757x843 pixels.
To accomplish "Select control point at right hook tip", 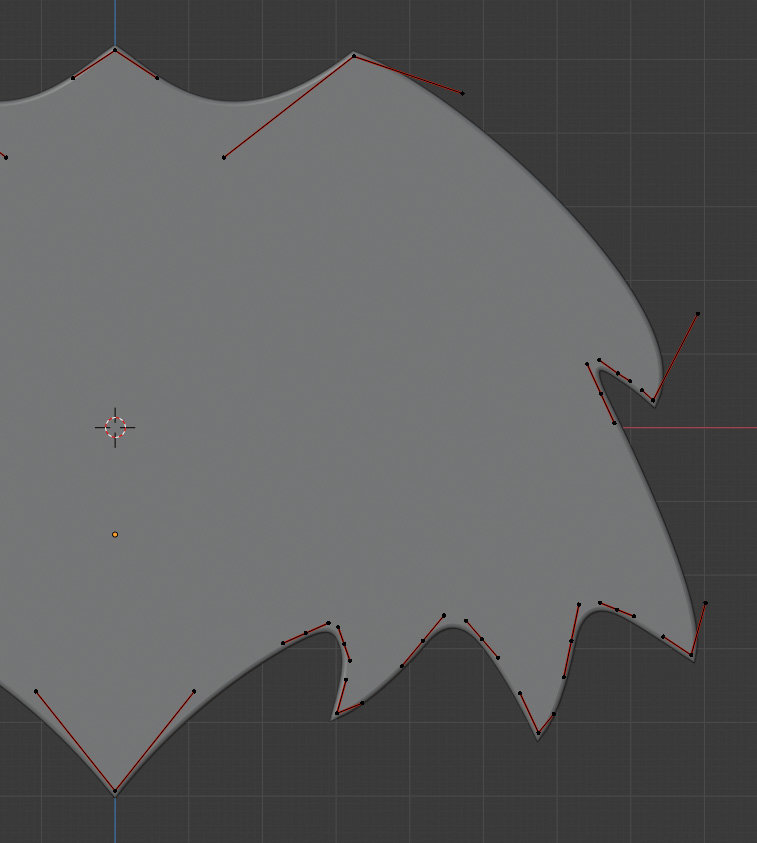I will pyautogui.click(x=653, y=400).
